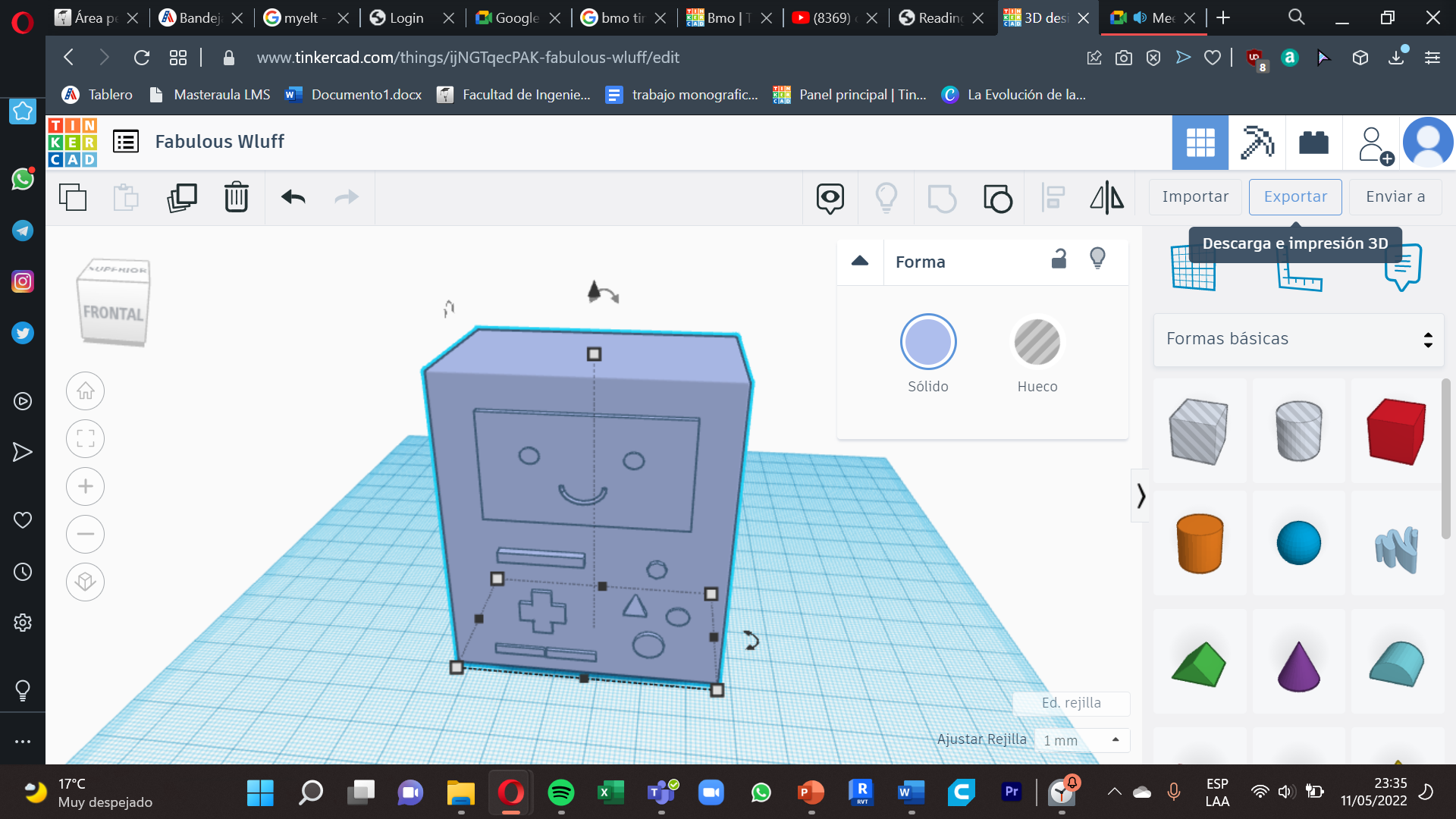Click the Fabulous Wluff design name

click(x=220, y=142)
